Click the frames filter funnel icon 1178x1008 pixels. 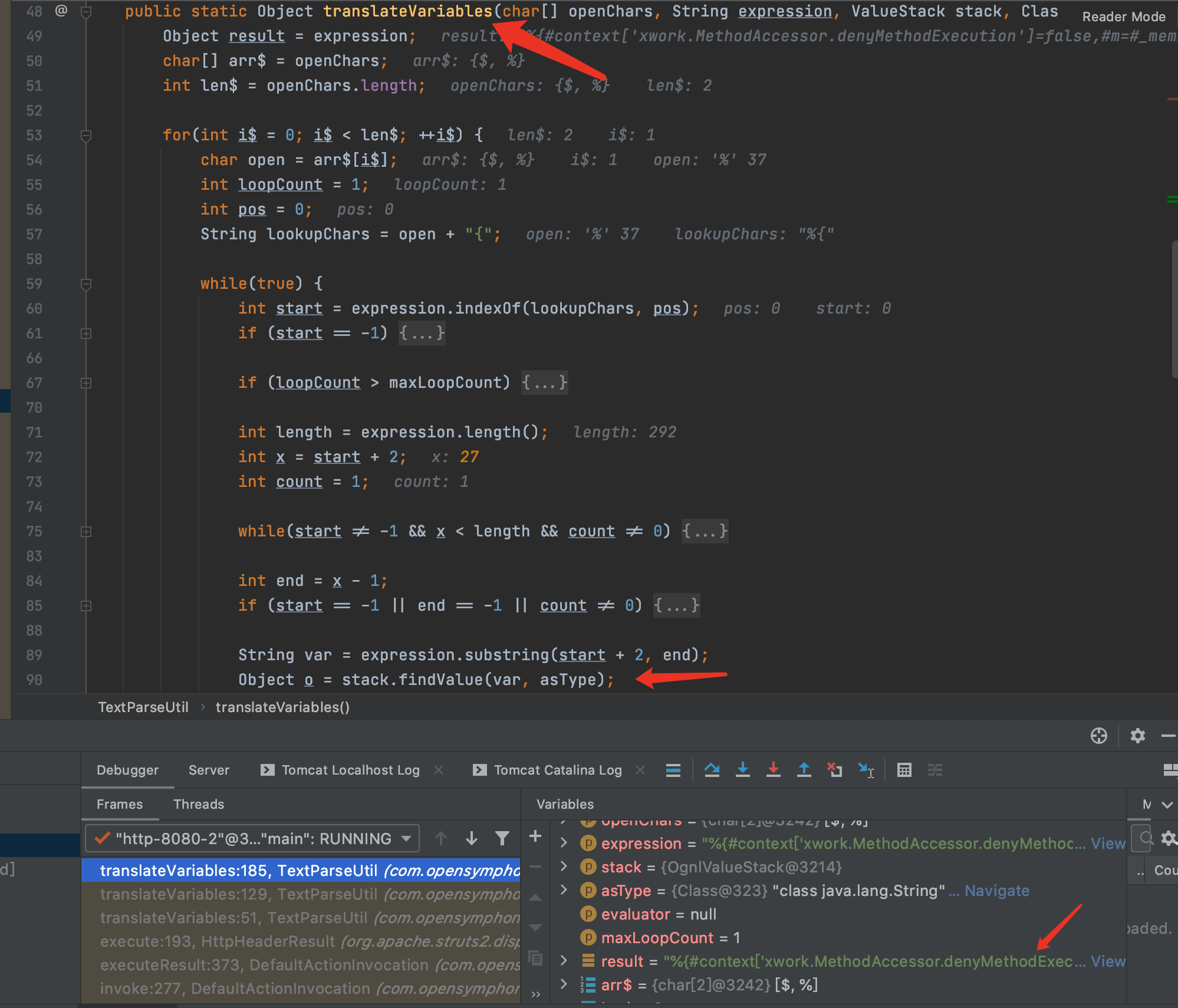pos(502,838)
